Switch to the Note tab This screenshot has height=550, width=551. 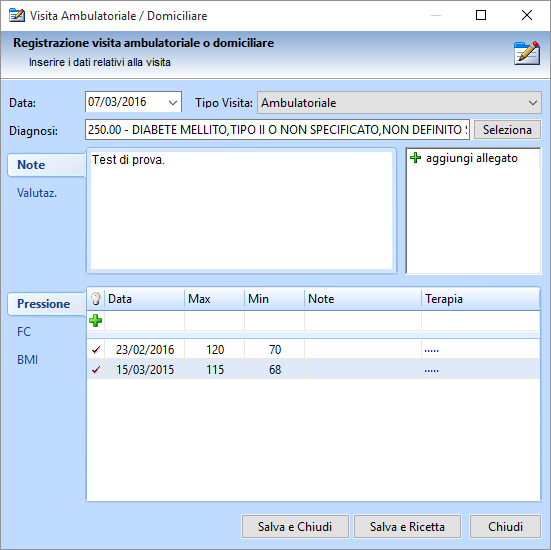click(47, 165)
